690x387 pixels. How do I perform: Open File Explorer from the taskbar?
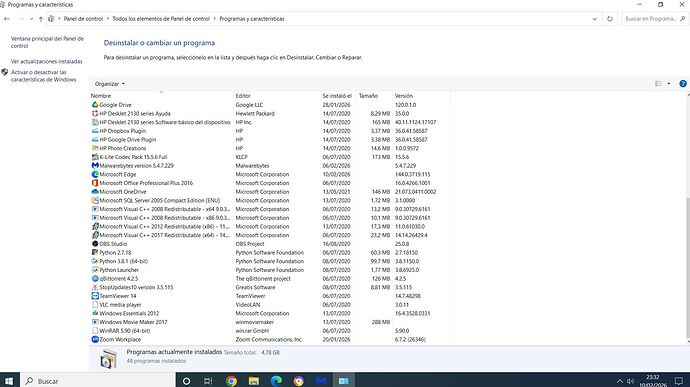coord(253,381)
